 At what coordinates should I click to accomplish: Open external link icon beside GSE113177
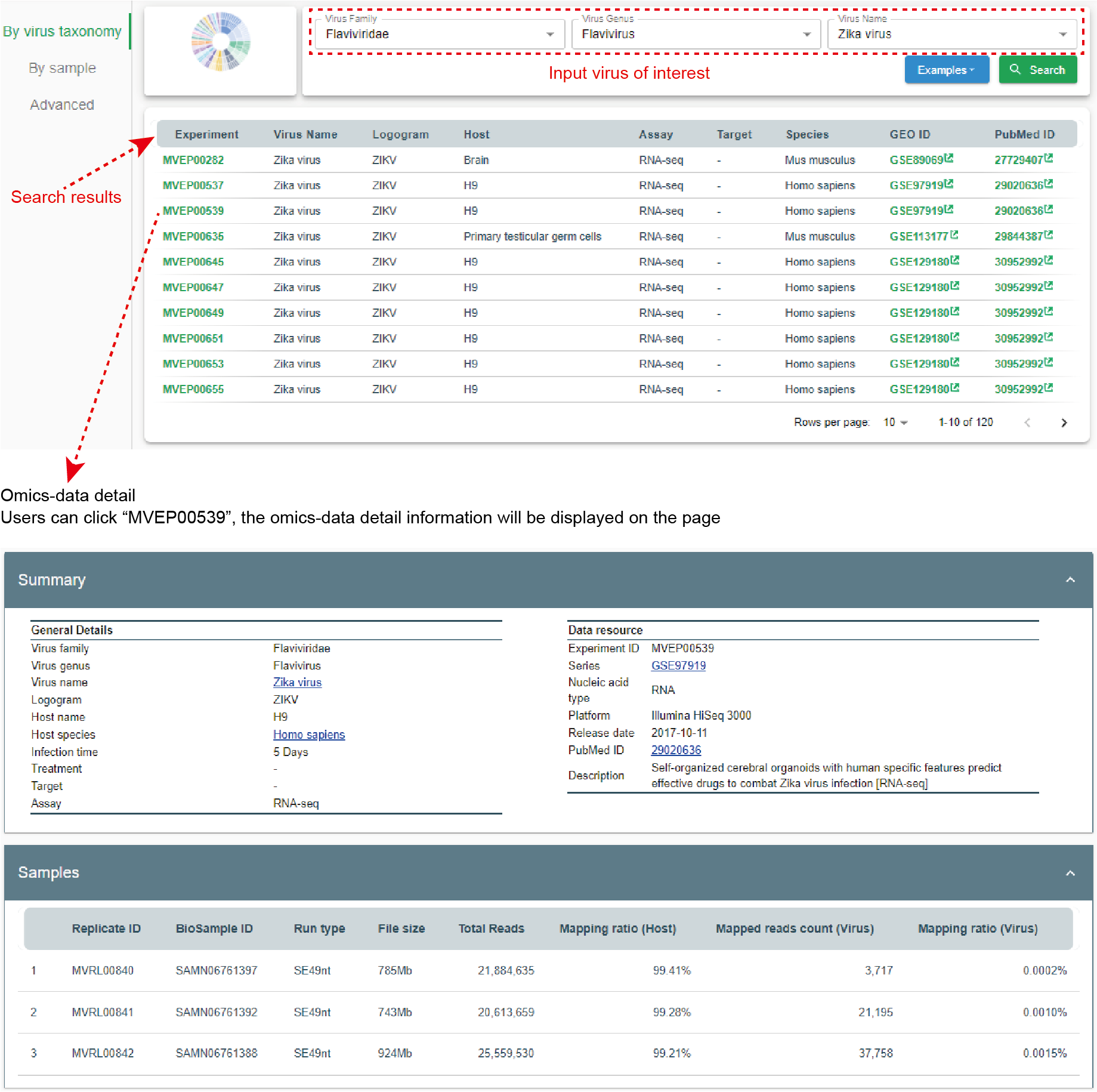point(954,235)
